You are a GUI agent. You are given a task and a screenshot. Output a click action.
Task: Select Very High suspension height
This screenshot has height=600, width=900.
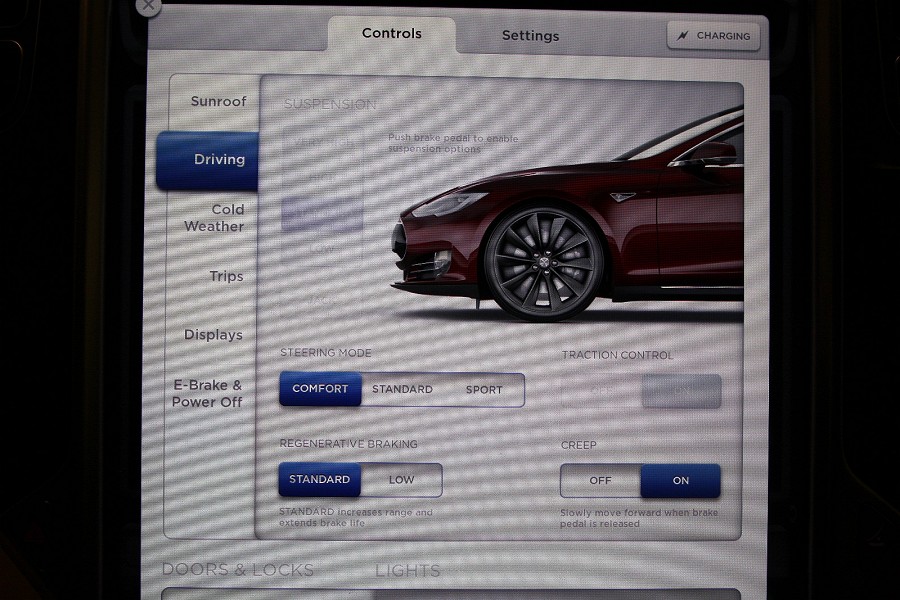point(322,143)
